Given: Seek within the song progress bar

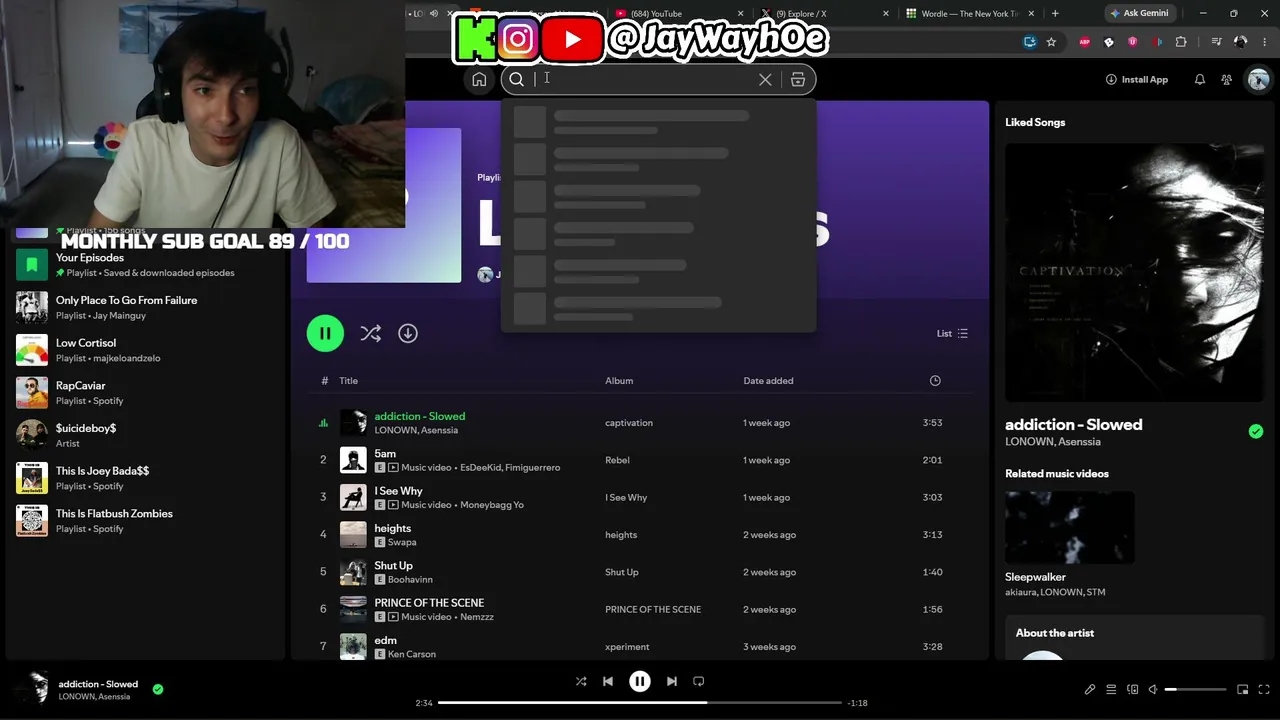Looking at the screenshot, I should [640, 702].
